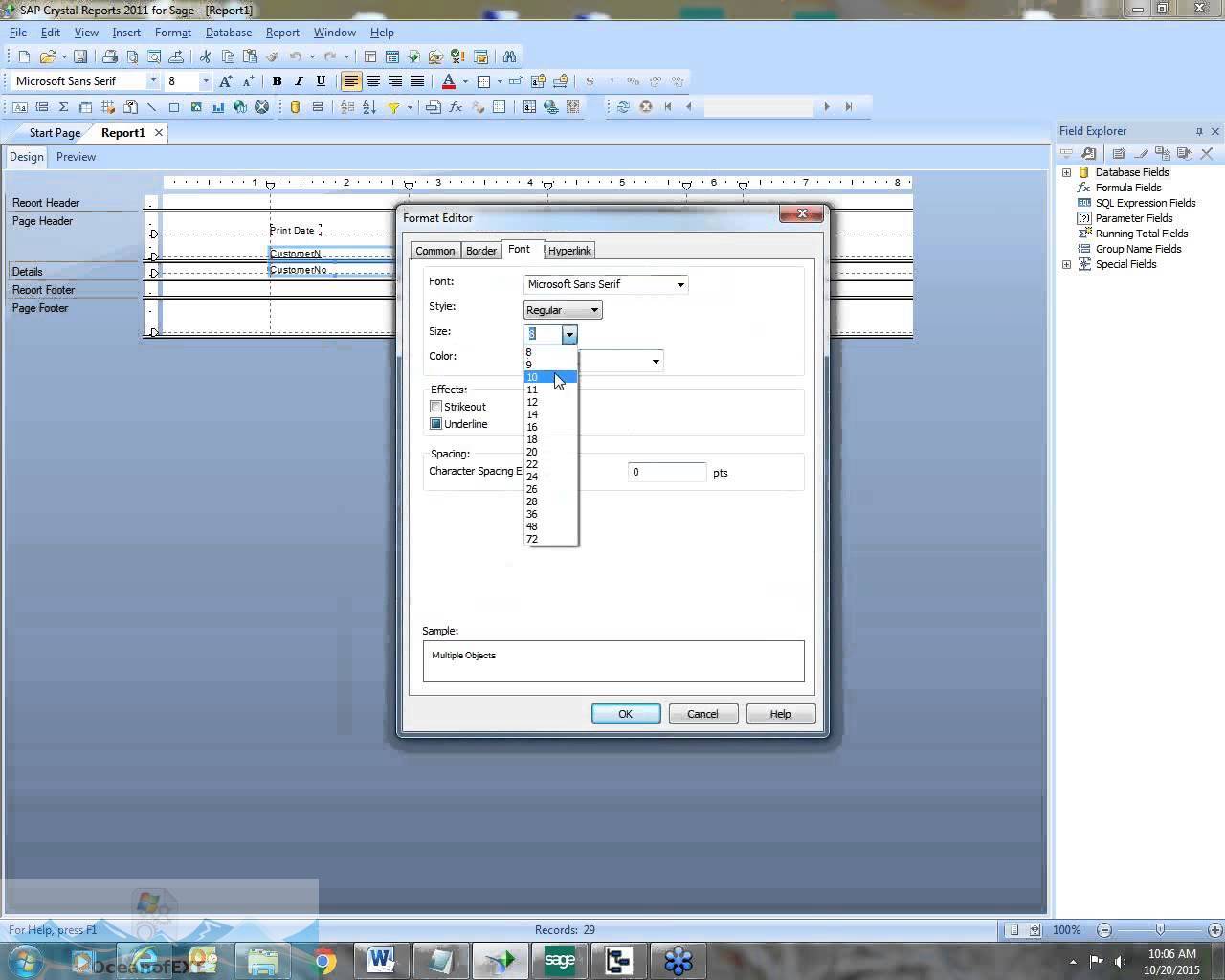Click the Go to Last Page arrow
Image resolution: width=1225 pixels, height=980 pixels.
point(848,107)
